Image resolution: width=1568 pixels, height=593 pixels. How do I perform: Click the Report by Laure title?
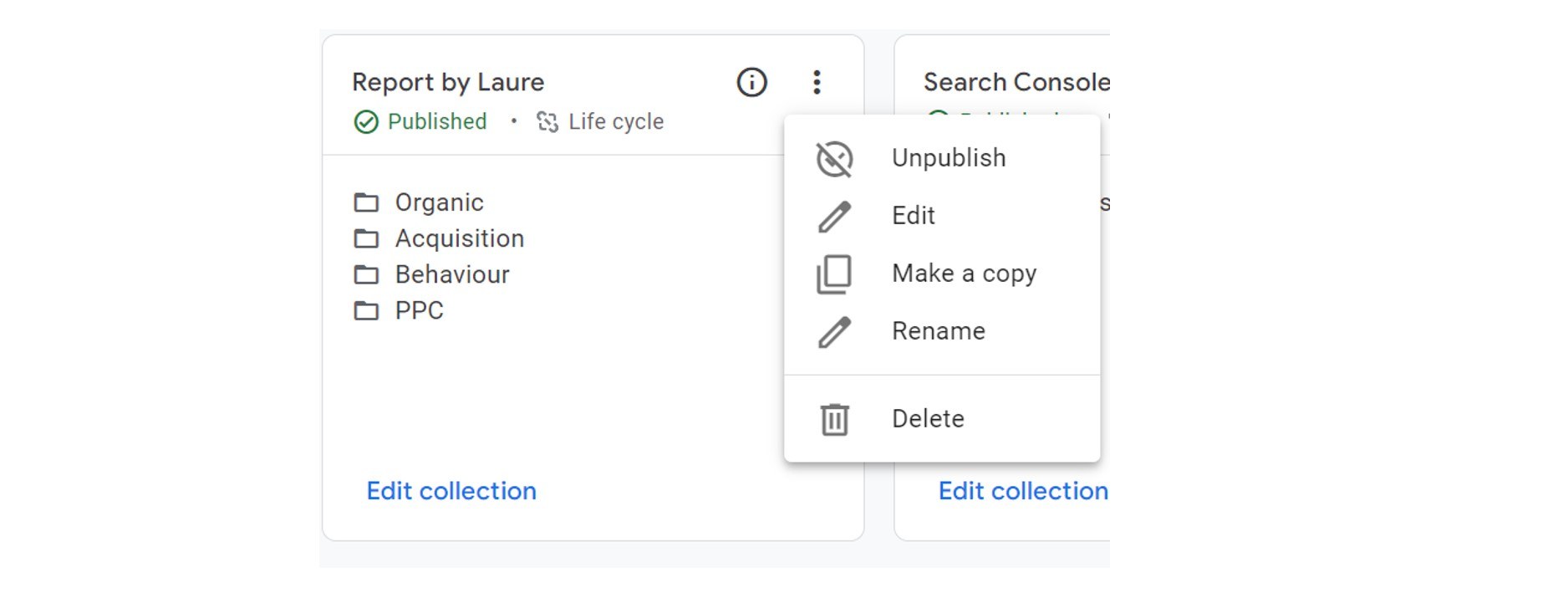(x=448, y=82)
